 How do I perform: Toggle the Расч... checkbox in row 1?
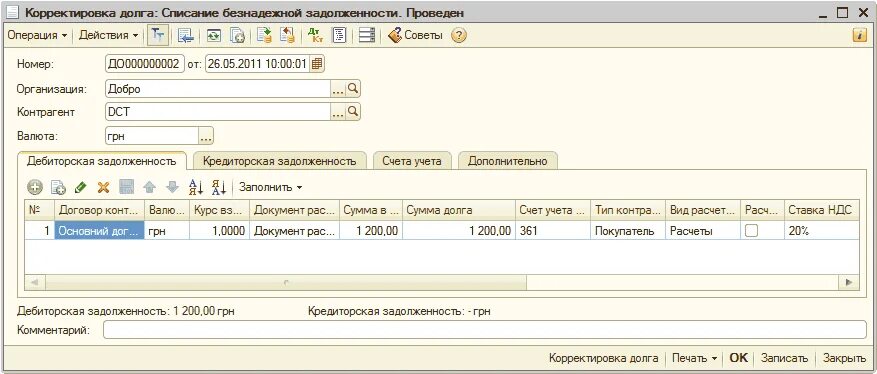click(751, 230)
